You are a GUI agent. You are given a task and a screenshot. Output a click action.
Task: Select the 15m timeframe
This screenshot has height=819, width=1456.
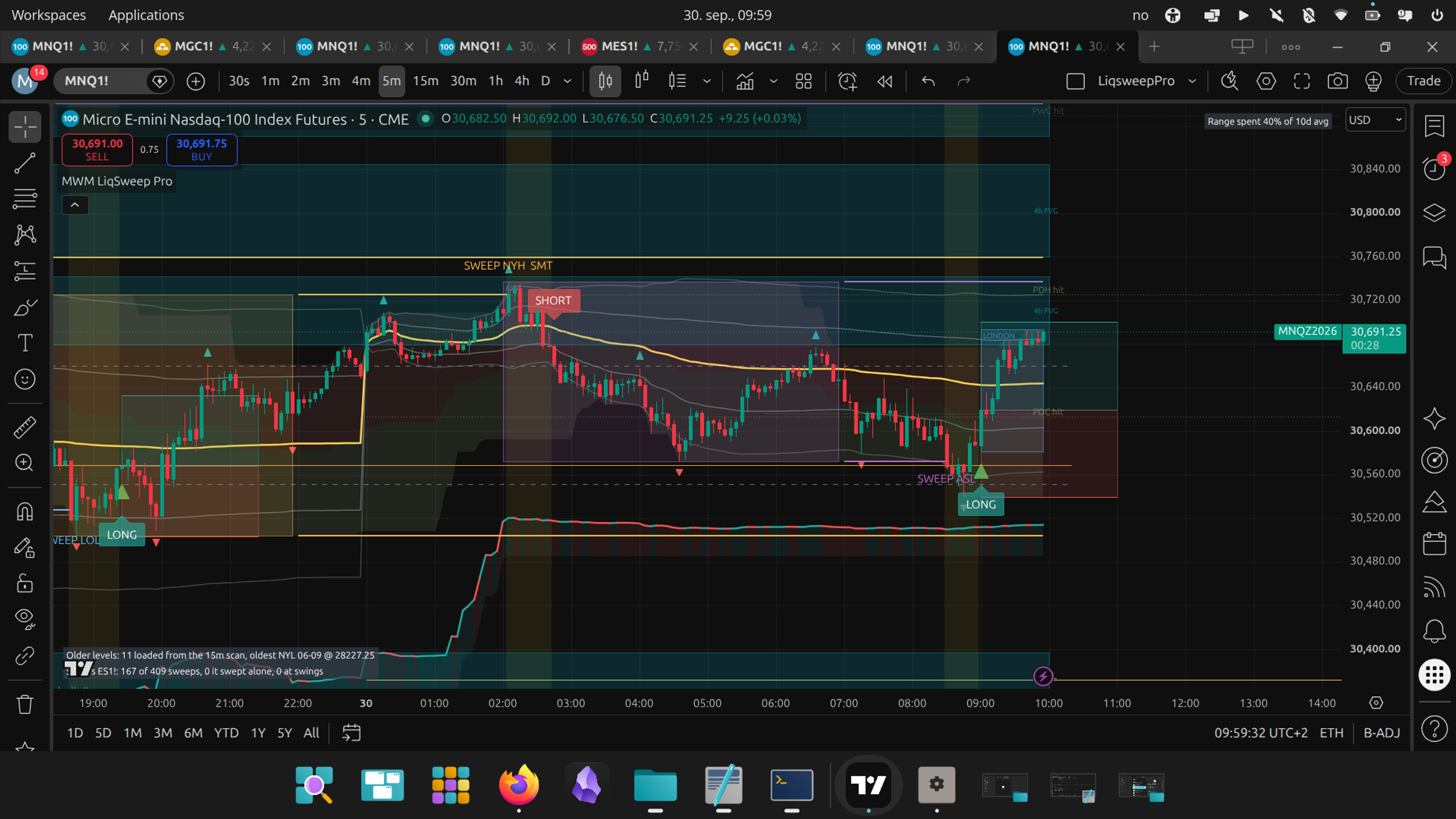425,81
